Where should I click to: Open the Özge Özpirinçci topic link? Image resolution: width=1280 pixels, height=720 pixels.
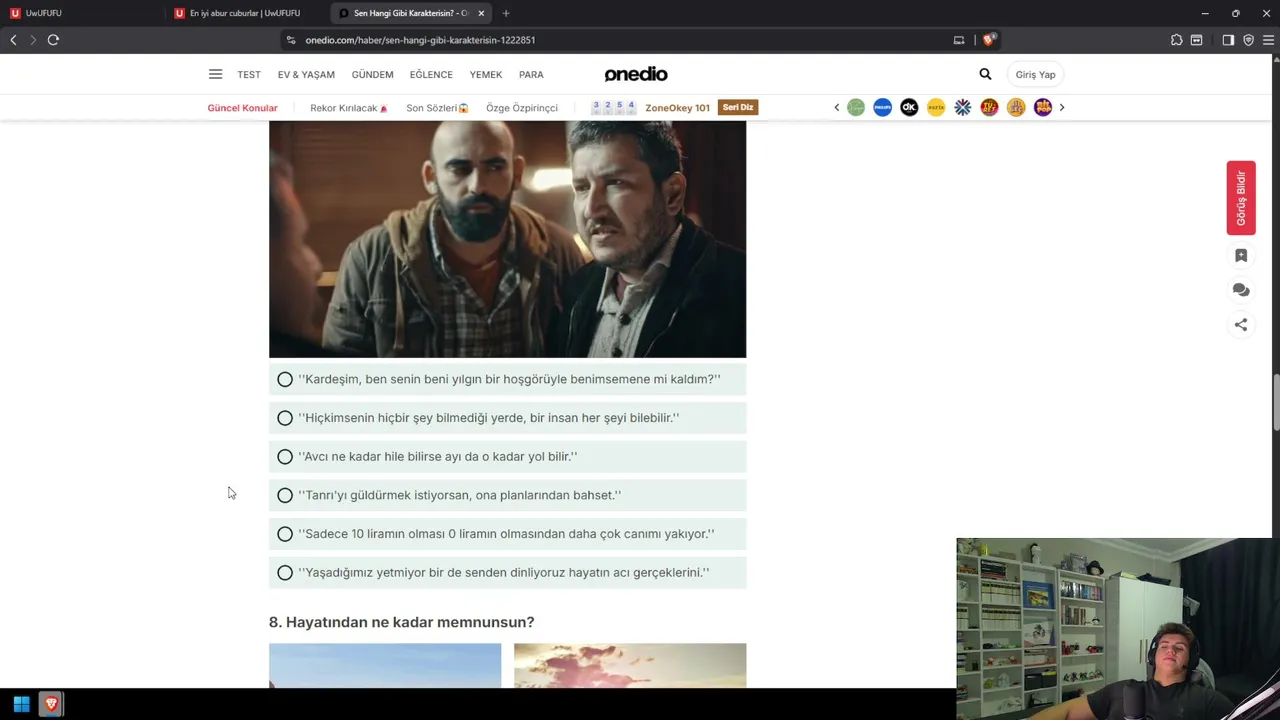[x=522, y=108]
